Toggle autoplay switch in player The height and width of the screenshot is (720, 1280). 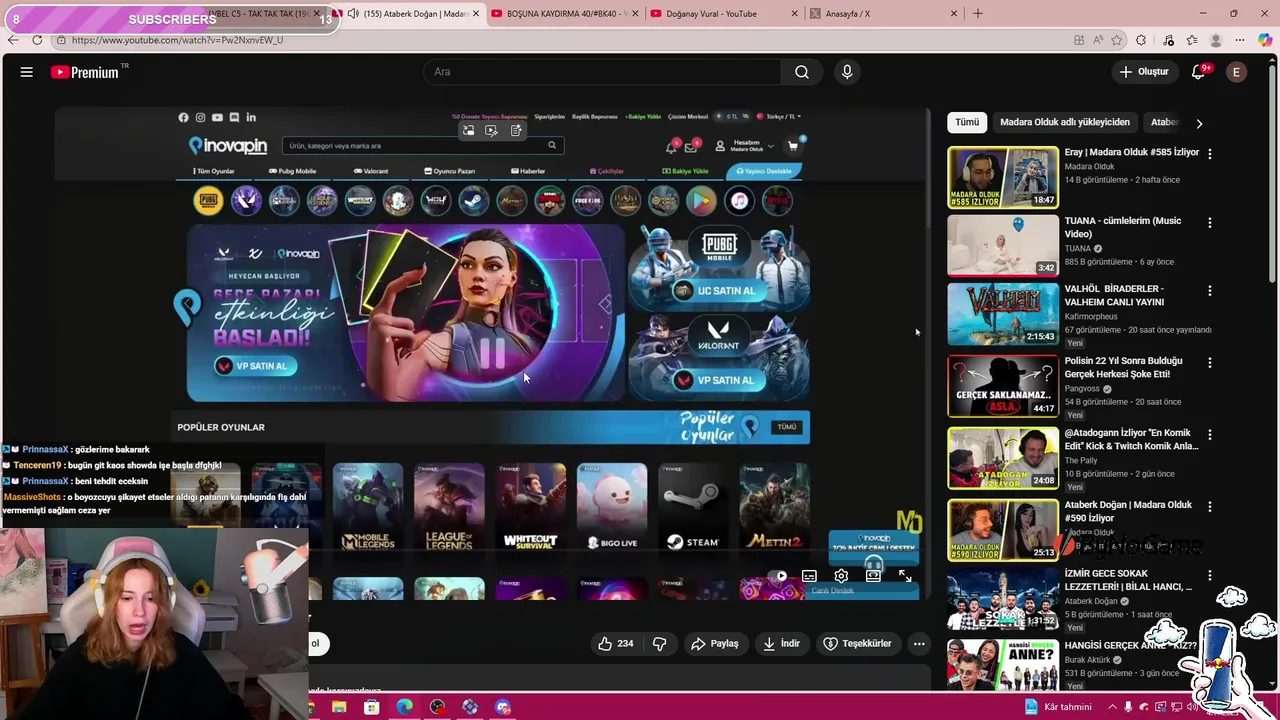777,576
